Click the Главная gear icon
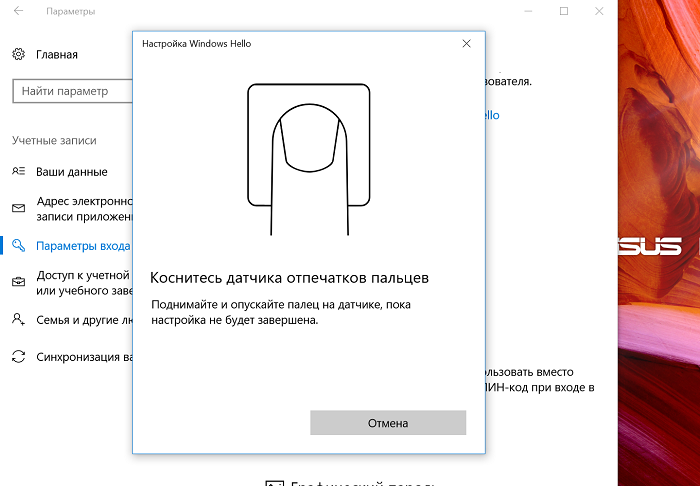This screenshot has width=700, height=486. click(x=18, y=54)
